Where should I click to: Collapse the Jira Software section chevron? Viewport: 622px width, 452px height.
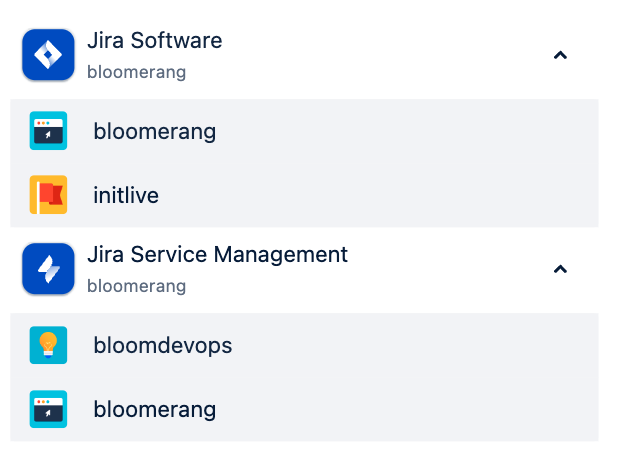560,55
